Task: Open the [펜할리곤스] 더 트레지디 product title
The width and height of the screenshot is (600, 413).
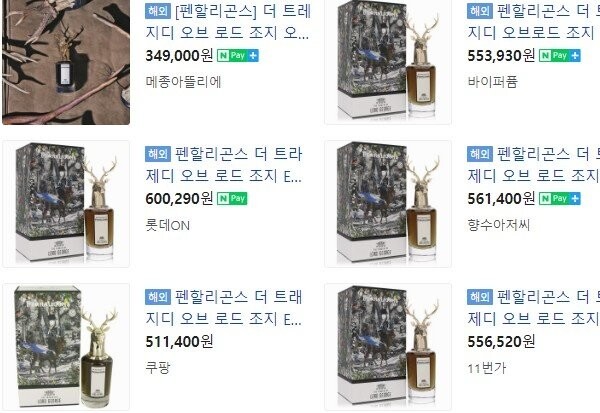Action: click(228, 22)
